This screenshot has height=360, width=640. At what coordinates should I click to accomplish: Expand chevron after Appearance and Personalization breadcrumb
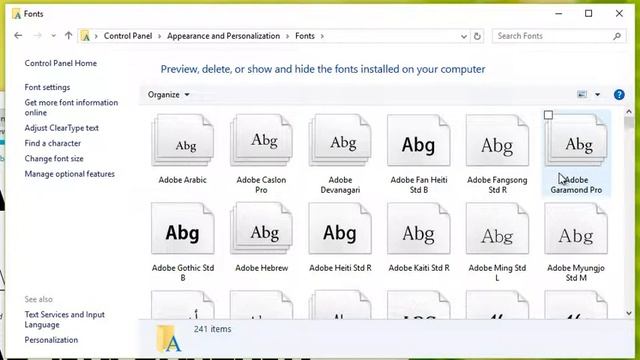tap(287, 36)
